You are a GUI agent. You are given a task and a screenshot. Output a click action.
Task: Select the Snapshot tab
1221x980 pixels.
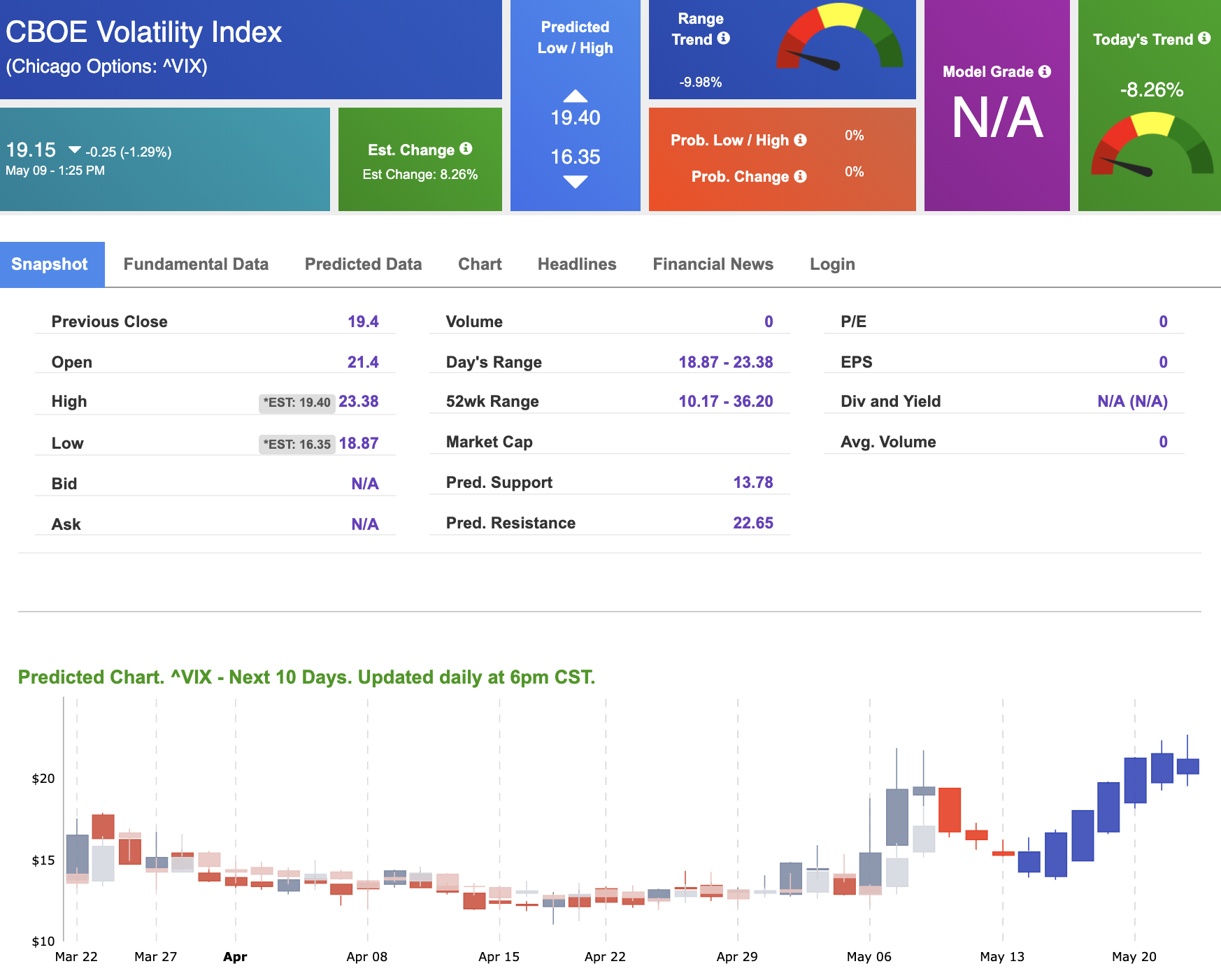[x=52, y=264]
